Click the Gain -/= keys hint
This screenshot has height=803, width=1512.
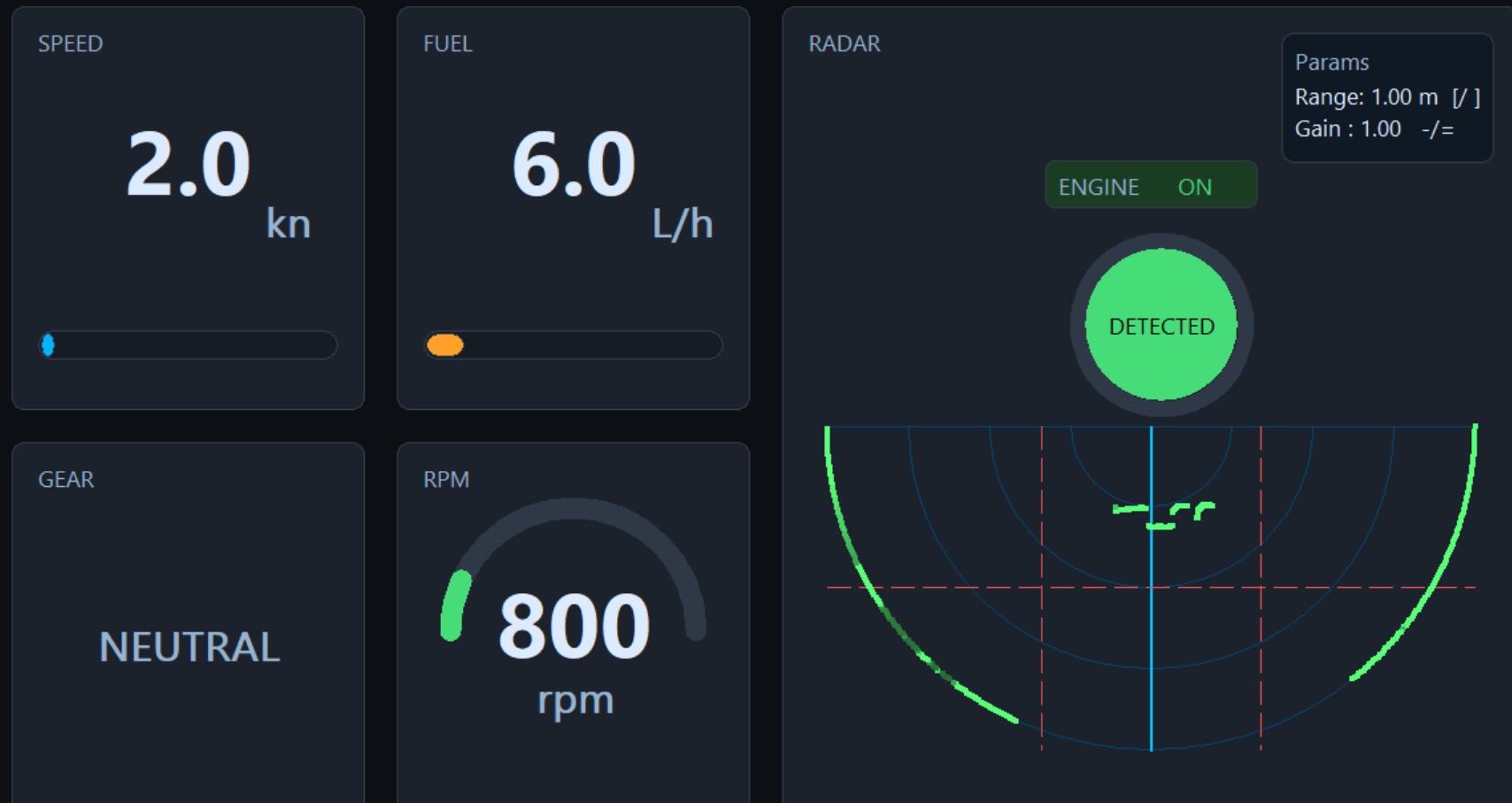pyautogui.click(x=1438, y=129)
